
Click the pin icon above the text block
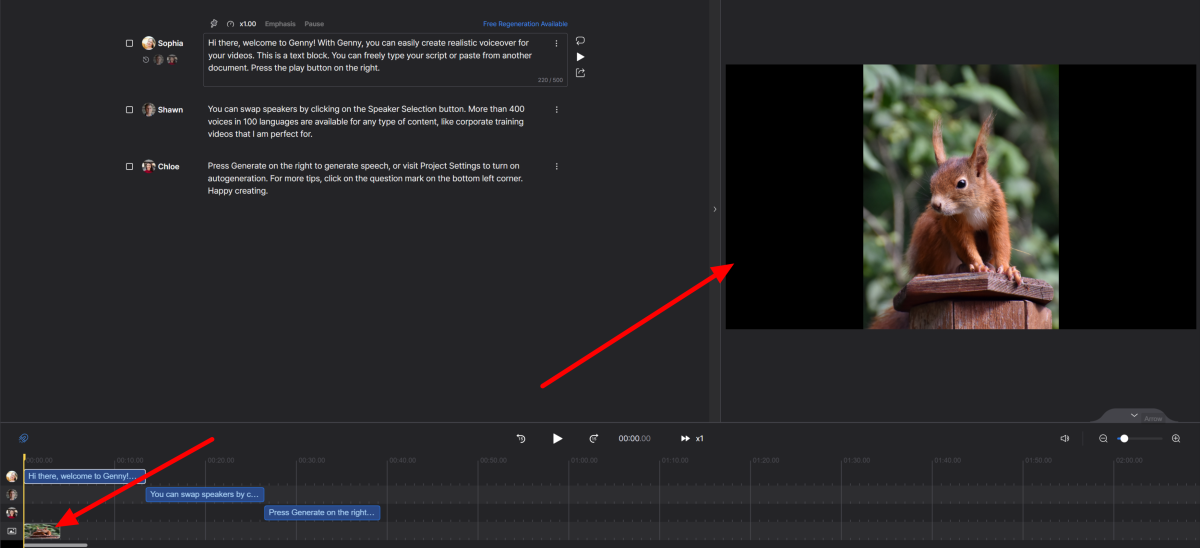(x=214, y=23)
